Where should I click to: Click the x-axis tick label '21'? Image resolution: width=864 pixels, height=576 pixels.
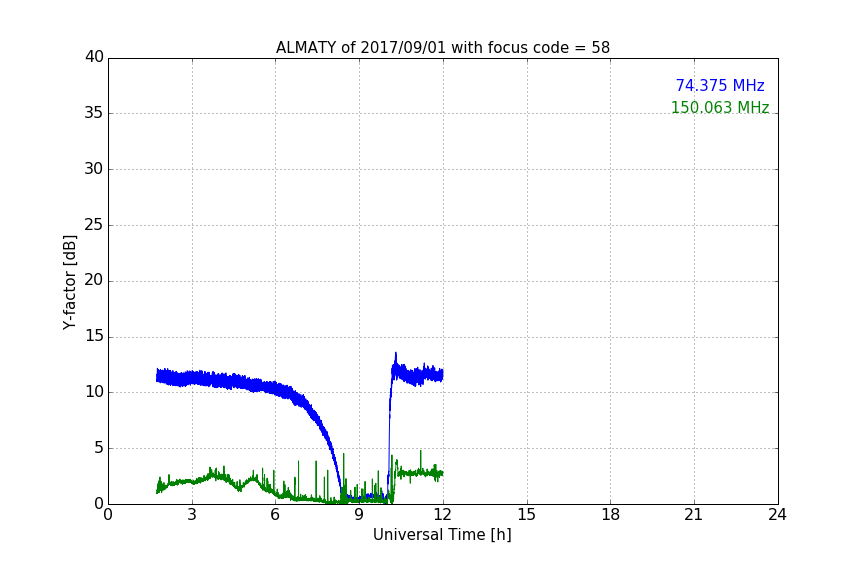pos(694,515)
